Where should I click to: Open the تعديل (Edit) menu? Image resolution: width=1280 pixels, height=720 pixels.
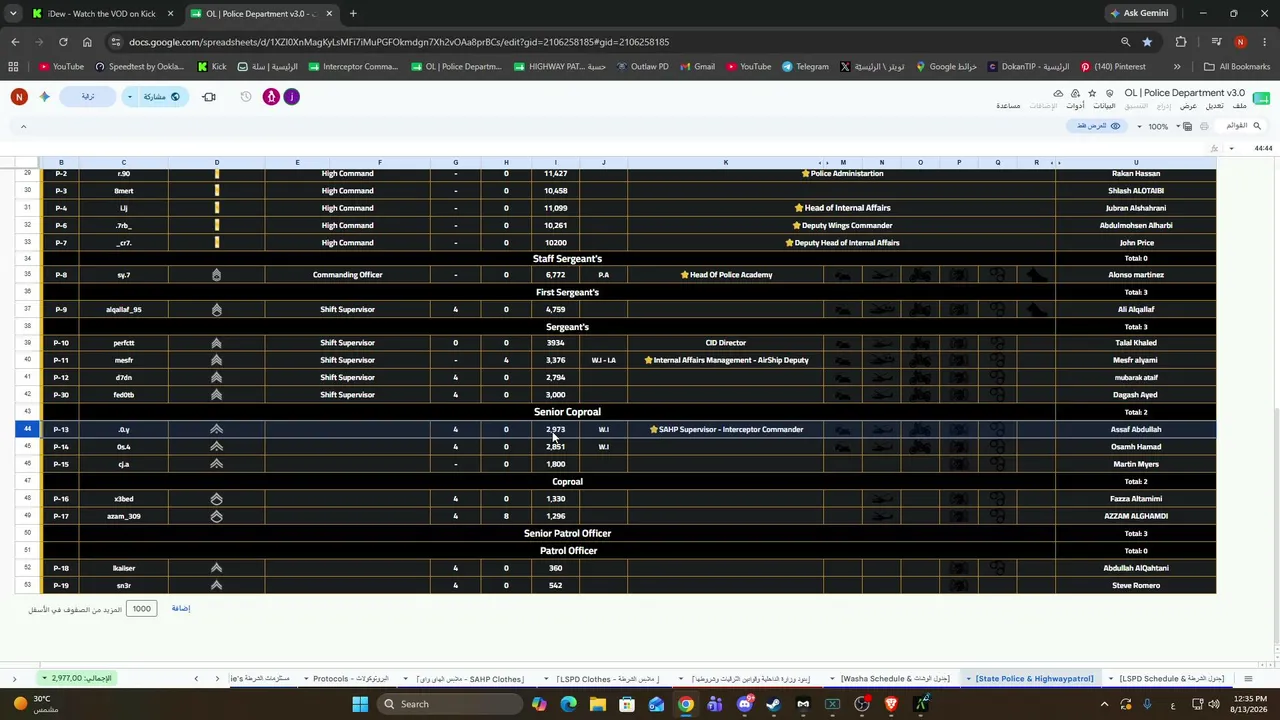coord(1214,106)
